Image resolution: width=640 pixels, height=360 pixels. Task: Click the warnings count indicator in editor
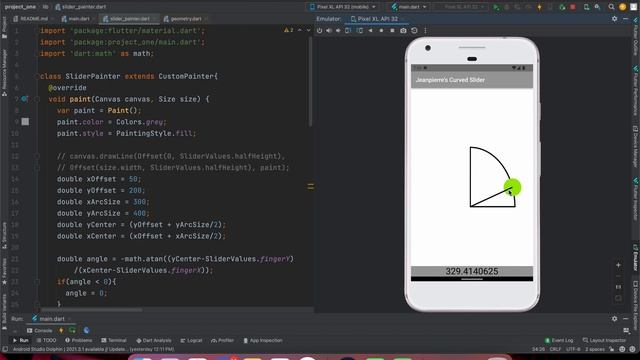tap(289, 31)
